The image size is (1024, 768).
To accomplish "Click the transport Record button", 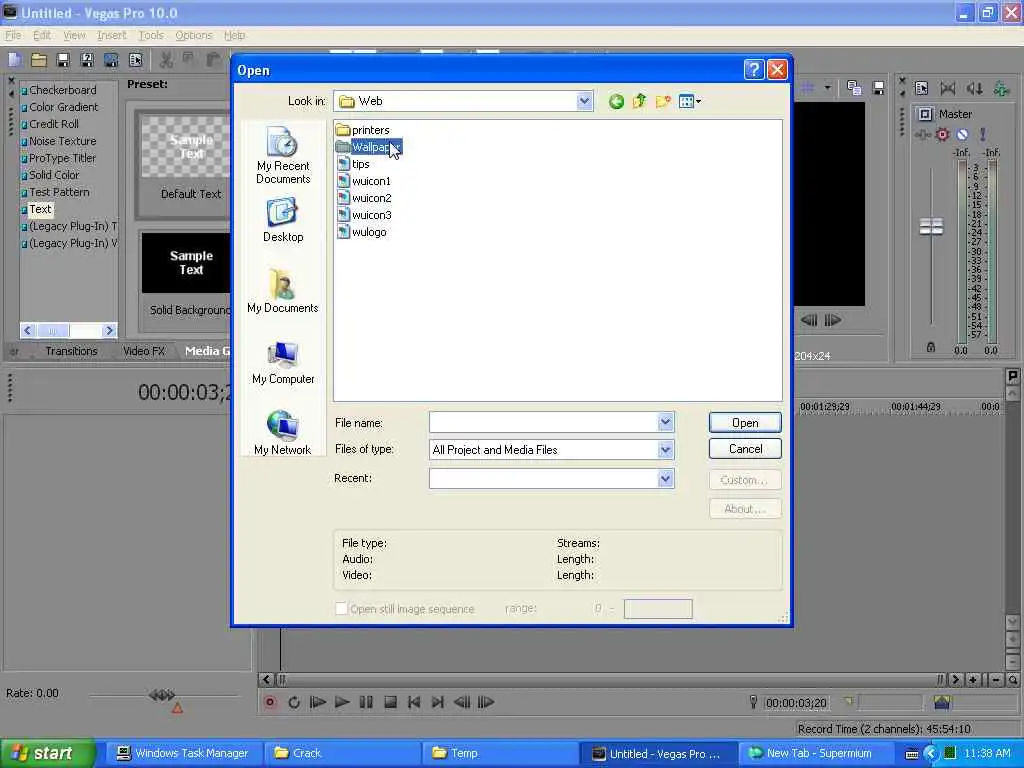I will coord(270,702).
